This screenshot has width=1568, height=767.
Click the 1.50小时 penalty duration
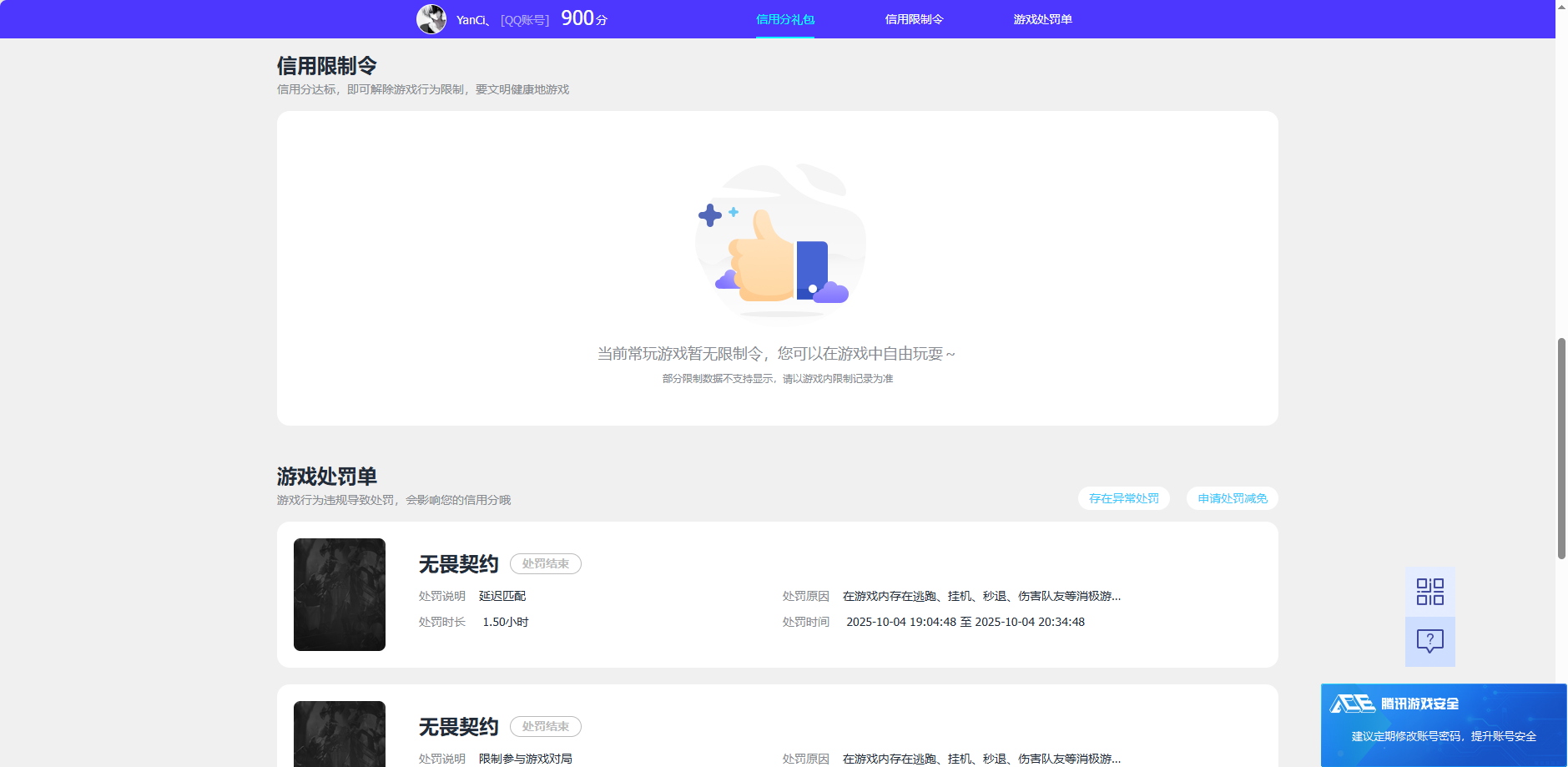[x=505, y=622]
